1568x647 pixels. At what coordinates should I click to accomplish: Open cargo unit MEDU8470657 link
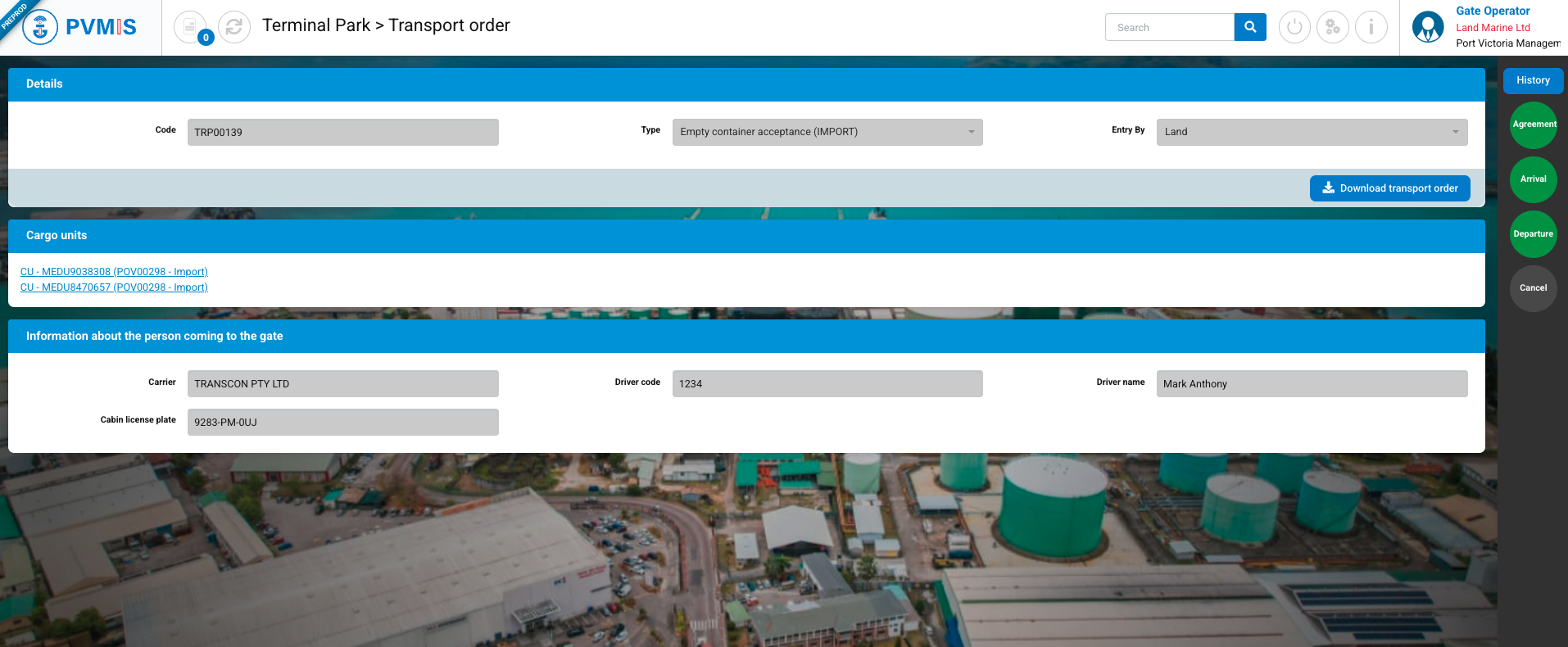click(x=114, y=287)
